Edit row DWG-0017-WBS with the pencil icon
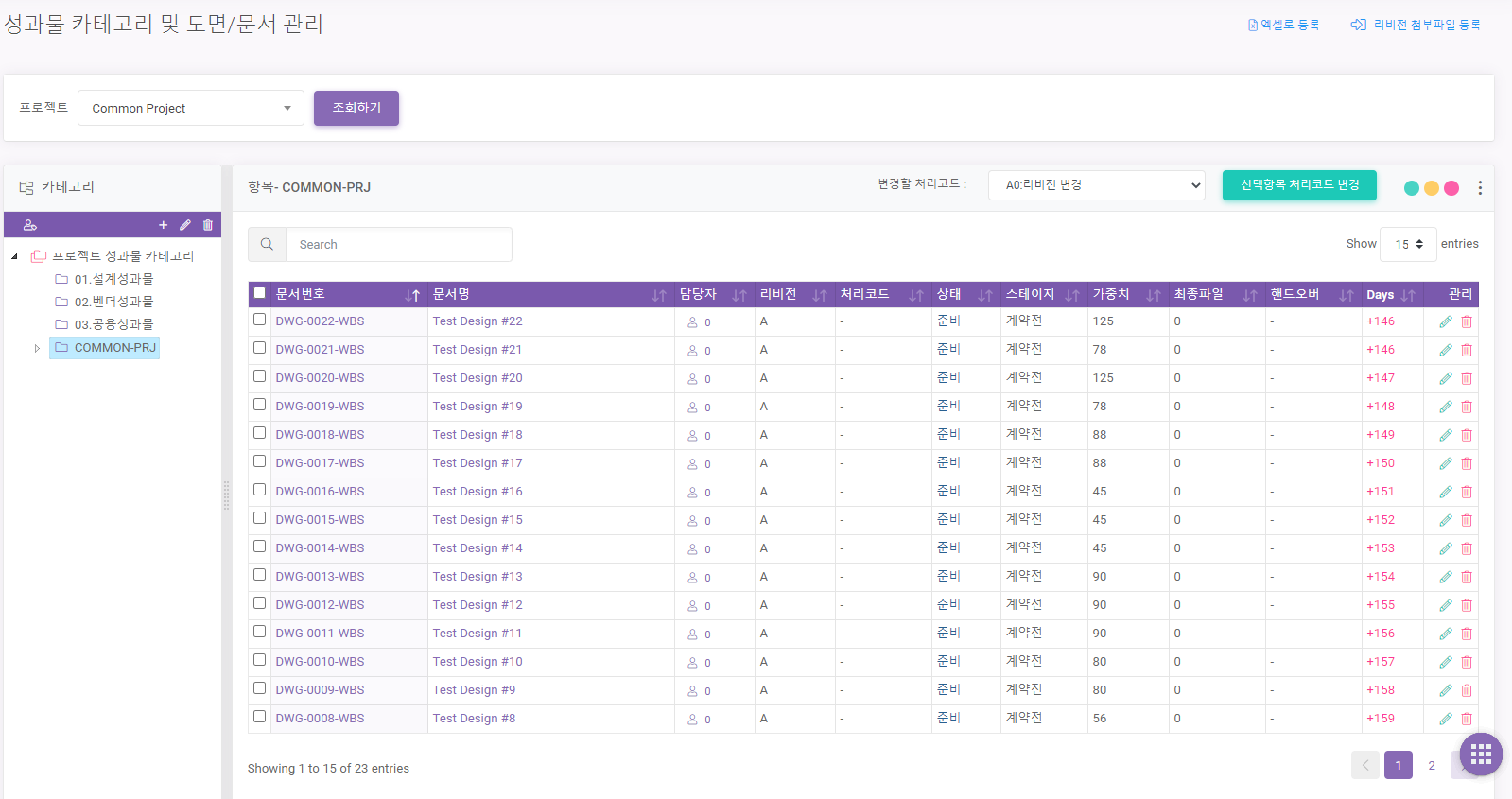The image size is (1512, 799). pyautogui.click(x=1446, y=463)
